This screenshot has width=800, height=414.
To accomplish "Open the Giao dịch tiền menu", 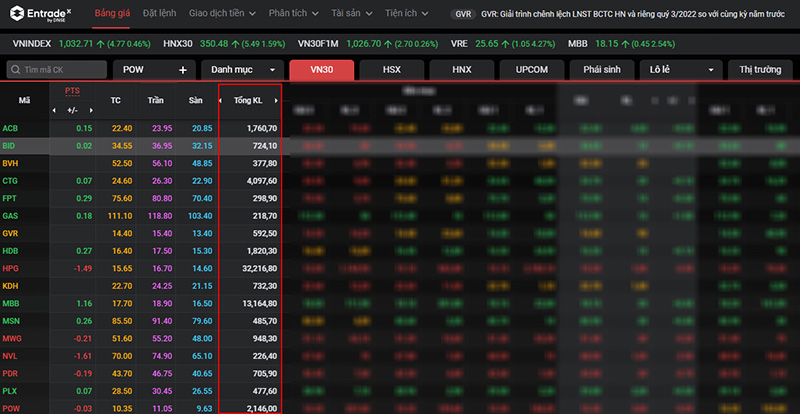I will (x=223, y=15).
